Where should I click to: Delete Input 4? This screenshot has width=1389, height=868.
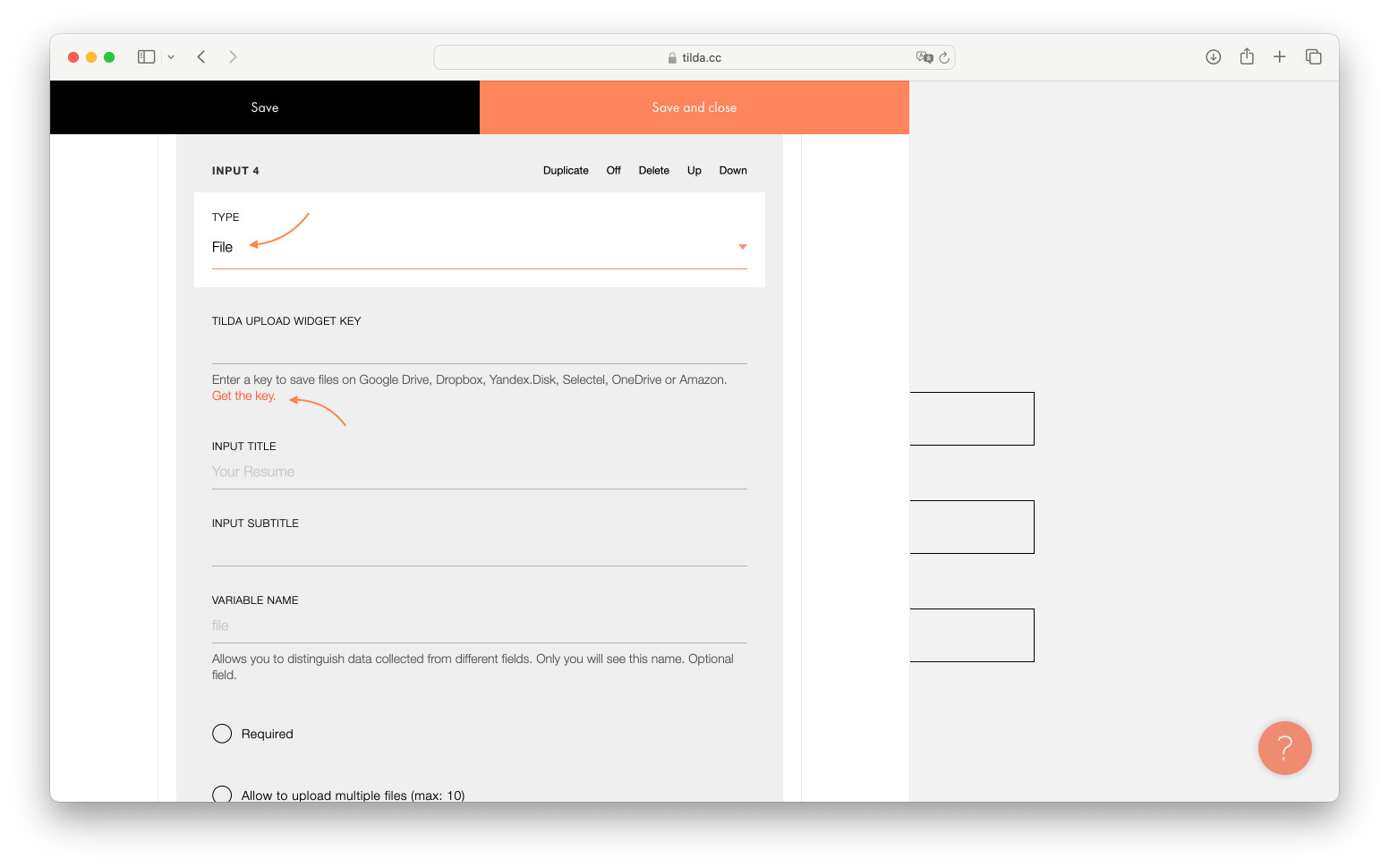653,170
